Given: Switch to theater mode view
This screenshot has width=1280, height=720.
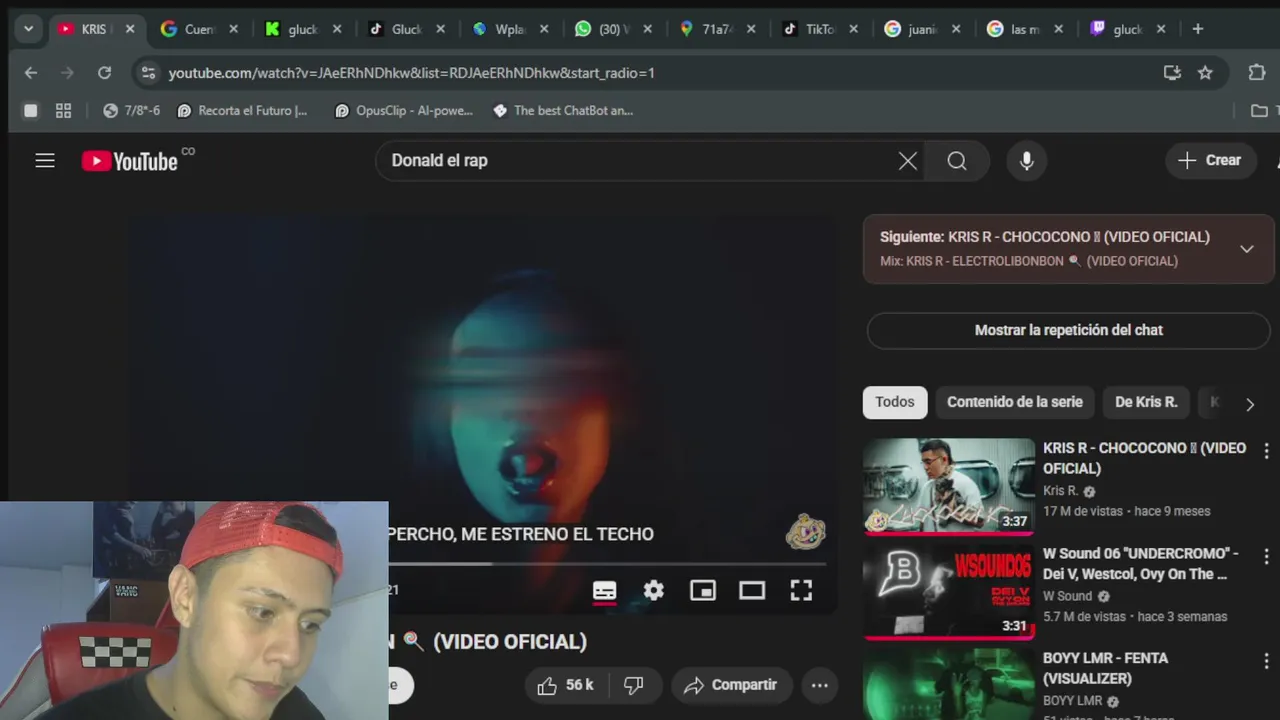Looking at the screenshot, I should click(752, 591).
